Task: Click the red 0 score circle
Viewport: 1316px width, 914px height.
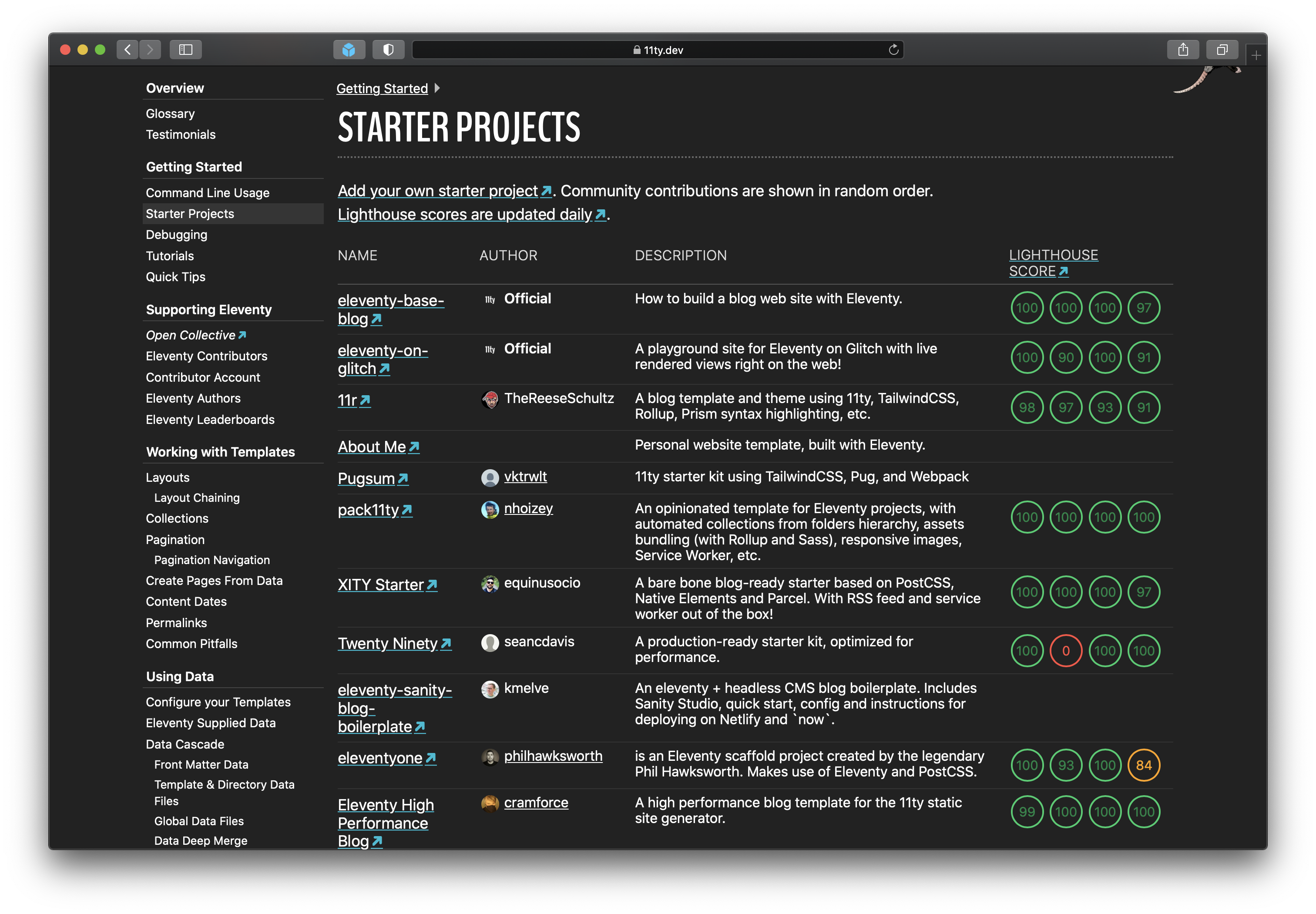Action: click(x=1066, y=651)
